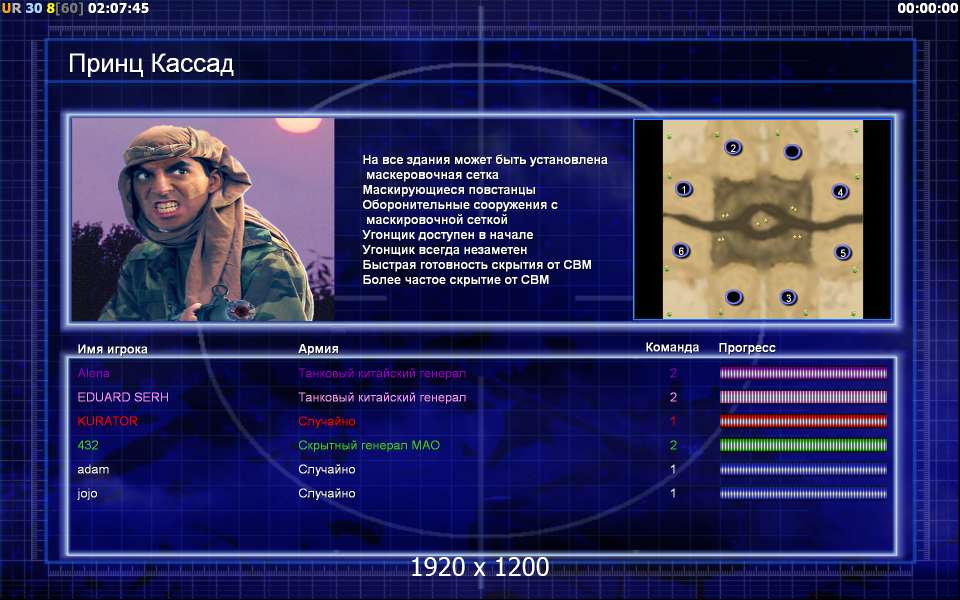Click the team number in KURATOR's row

pos(673,421)
